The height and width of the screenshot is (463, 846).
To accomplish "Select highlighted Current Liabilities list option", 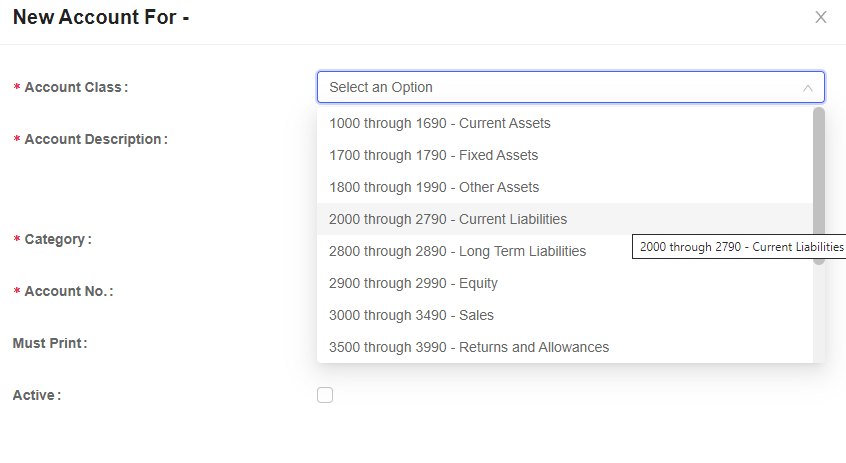I will [565, 219].
